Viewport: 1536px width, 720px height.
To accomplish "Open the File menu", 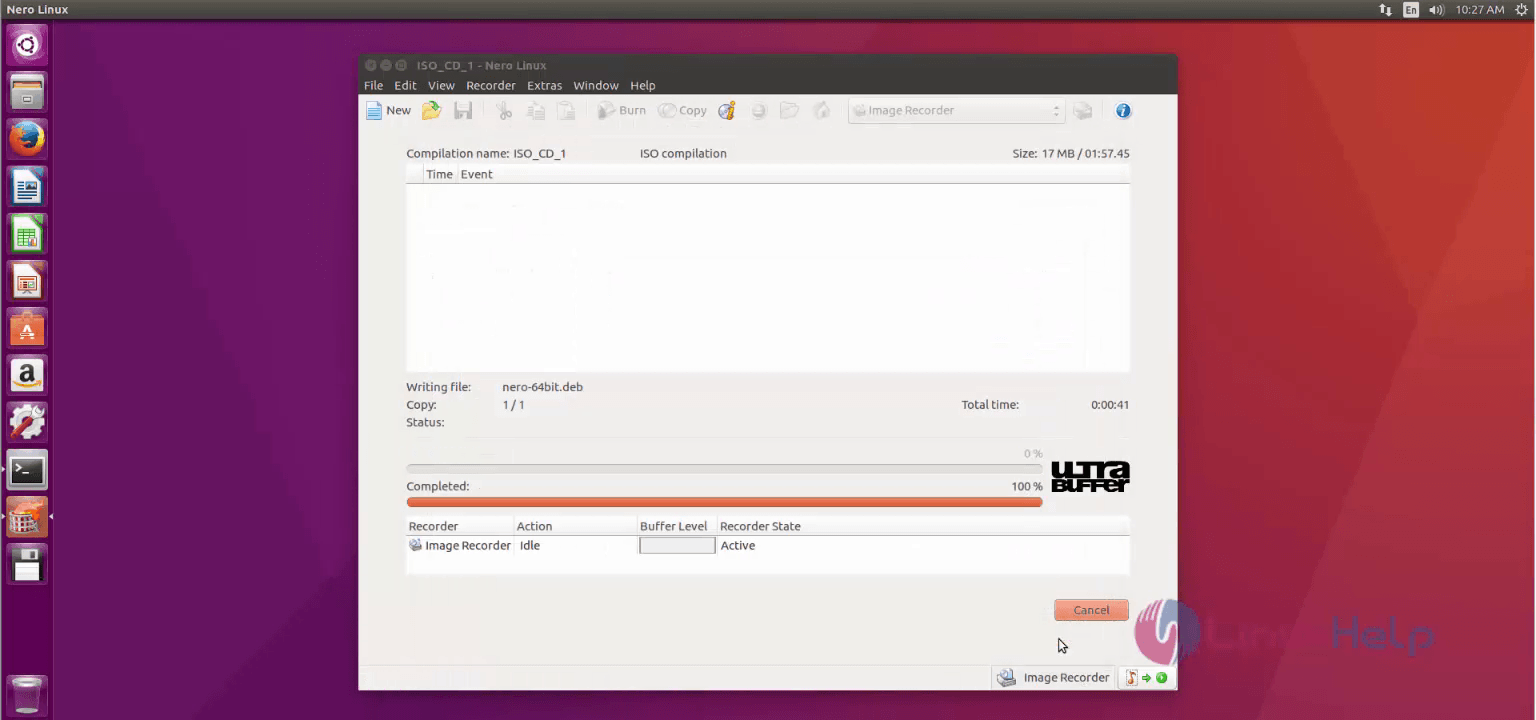I will pos(373,86).
